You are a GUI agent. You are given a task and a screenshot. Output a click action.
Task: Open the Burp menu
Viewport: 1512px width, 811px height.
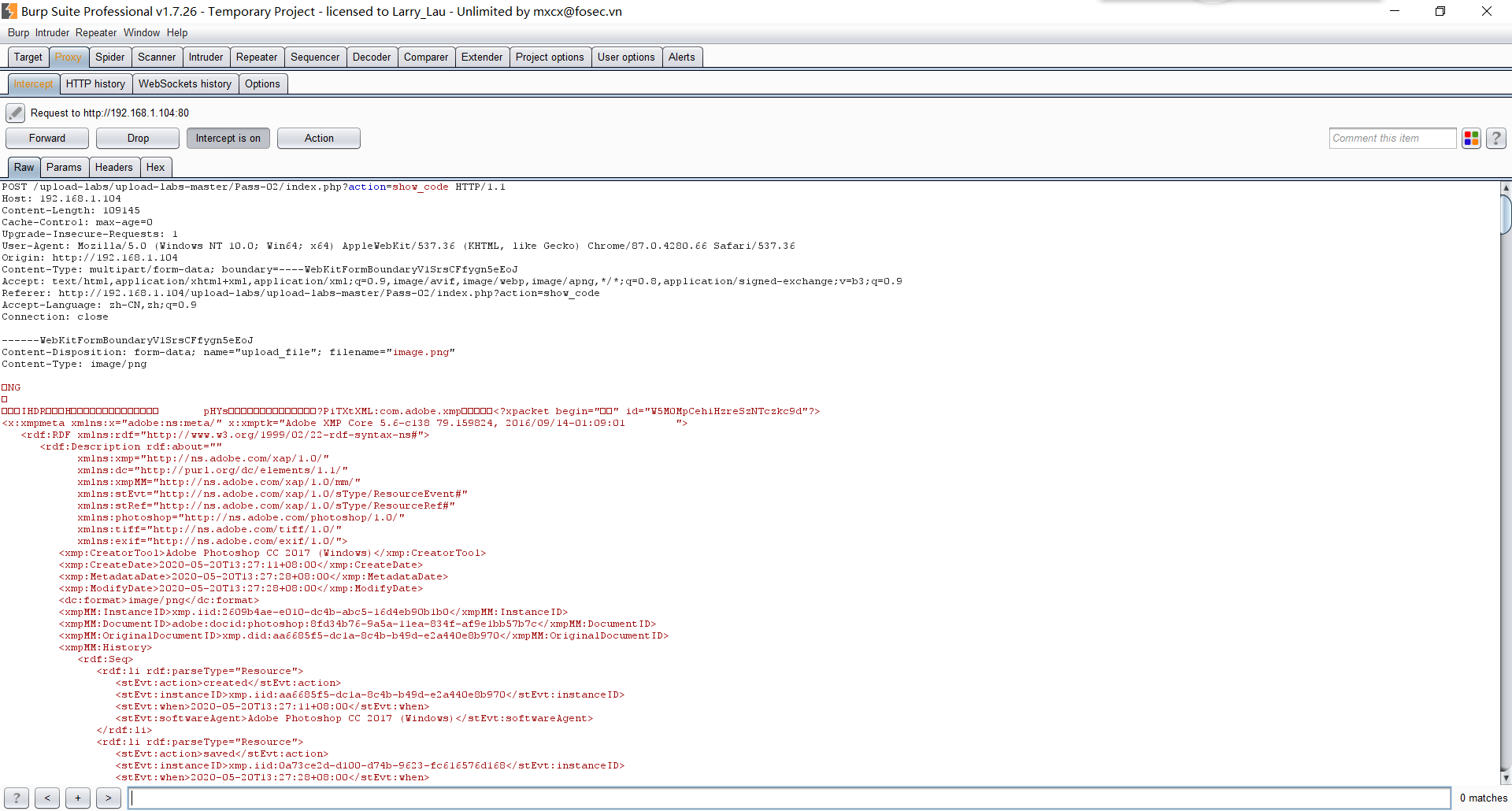[18, 32]
